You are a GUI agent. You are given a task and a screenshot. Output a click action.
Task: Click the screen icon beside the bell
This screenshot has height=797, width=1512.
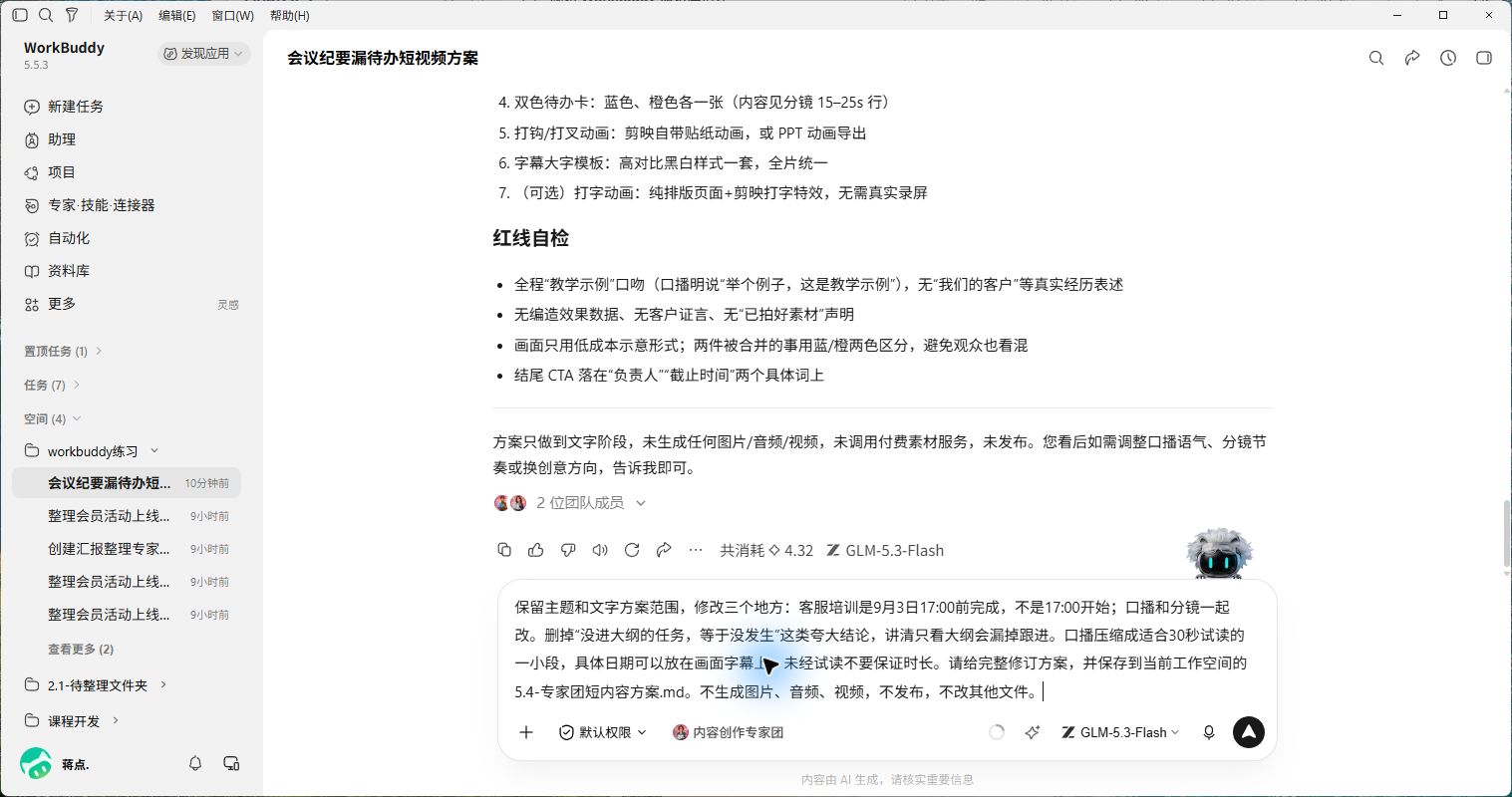tap(231, 763)
